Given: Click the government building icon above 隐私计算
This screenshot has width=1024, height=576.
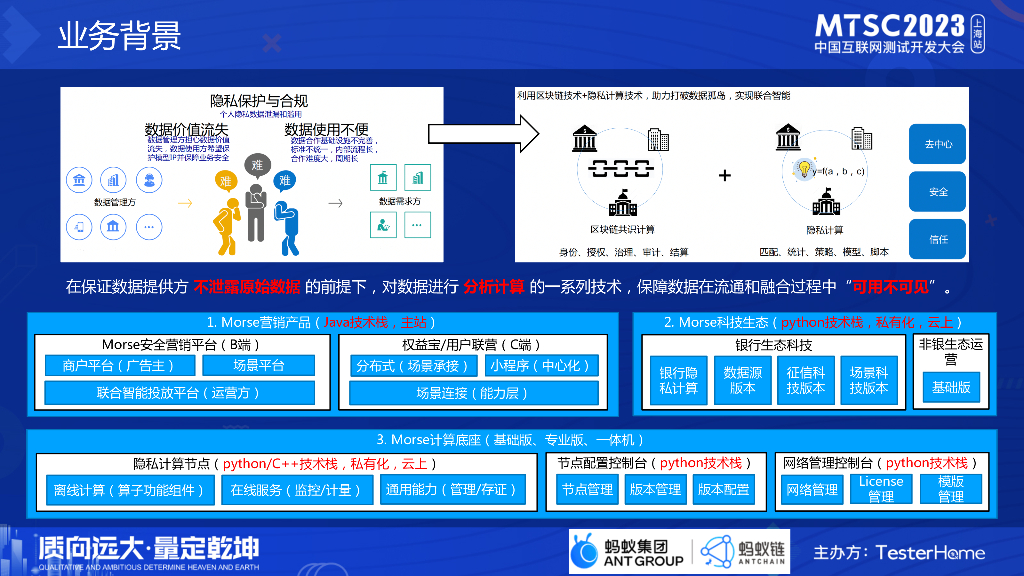Looking at the screenshot, I should 825,201.
